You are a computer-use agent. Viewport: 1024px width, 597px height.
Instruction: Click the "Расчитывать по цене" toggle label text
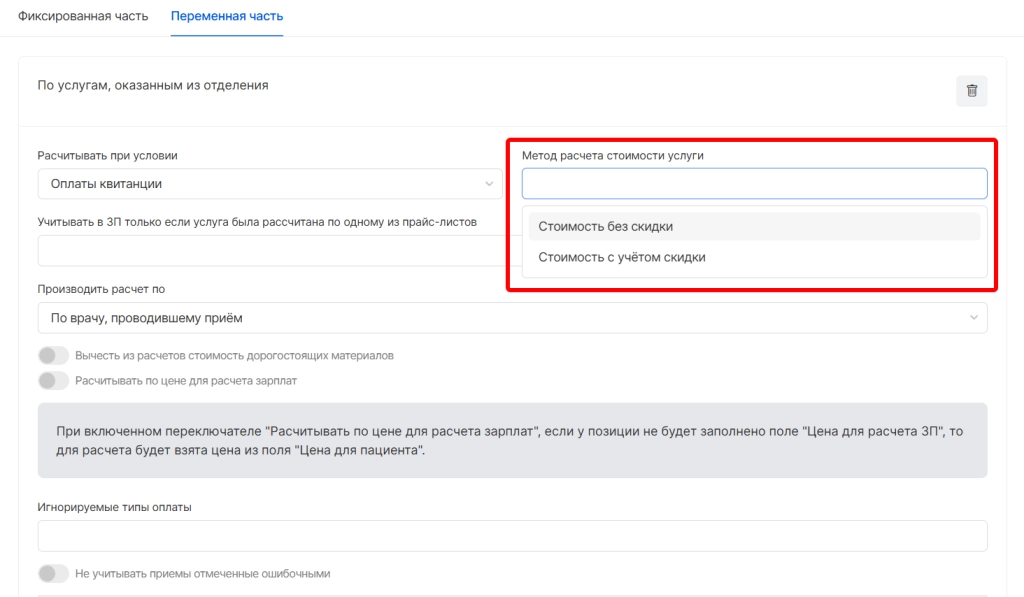pyautogui.click(x=186, y=380)
